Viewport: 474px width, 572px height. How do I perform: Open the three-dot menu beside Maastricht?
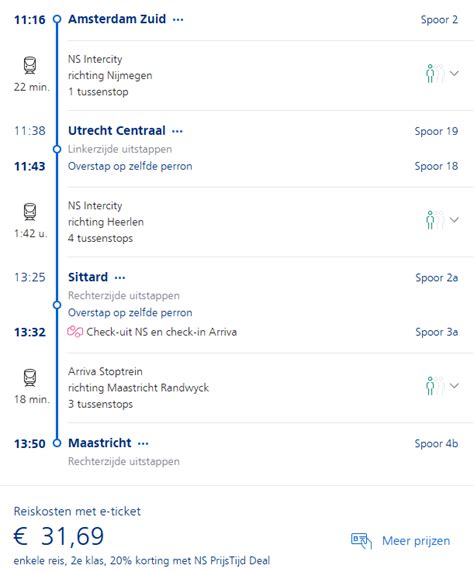143,444
